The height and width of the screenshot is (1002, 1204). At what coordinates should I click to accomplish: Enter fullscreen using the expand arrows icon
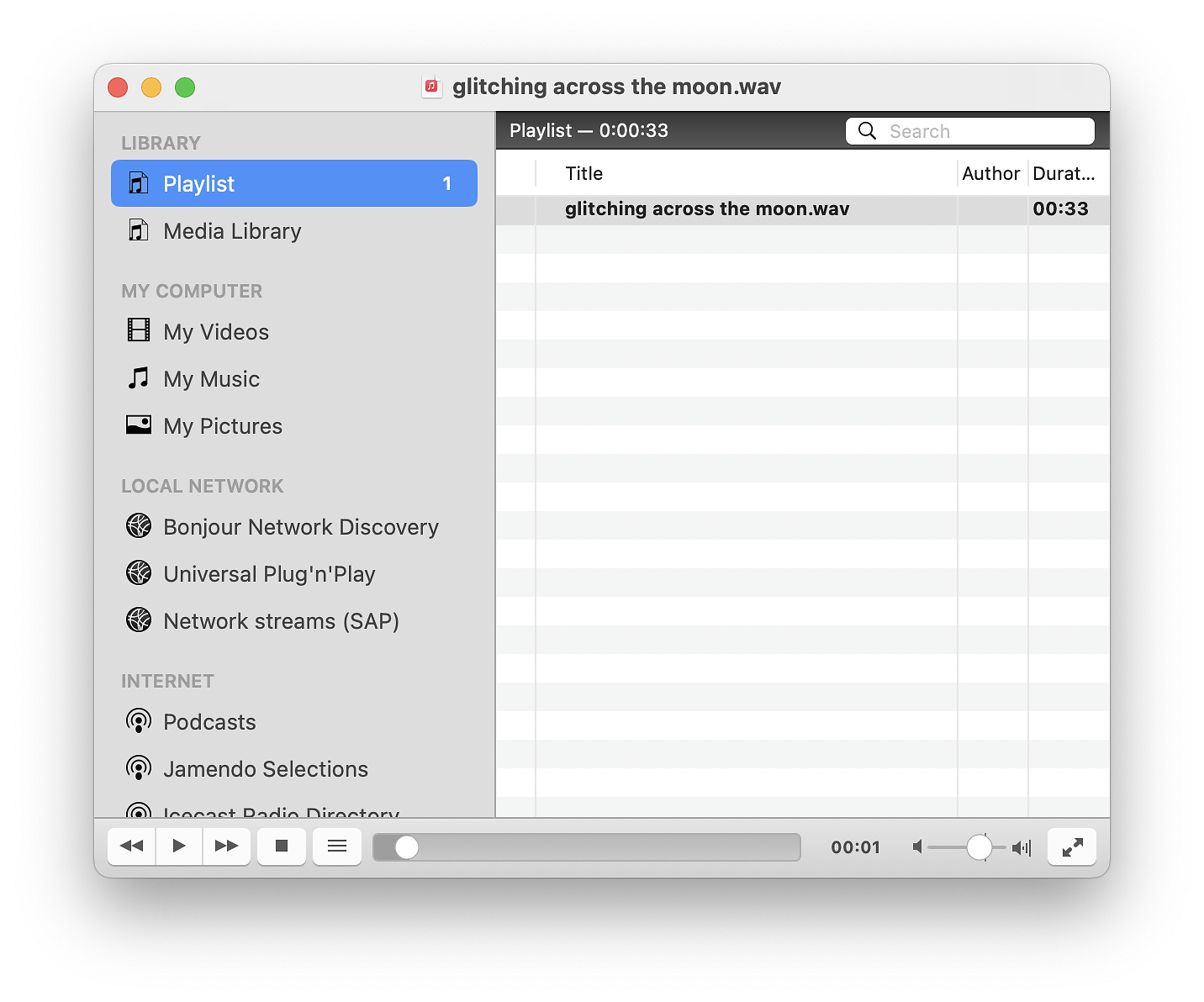1072,847
